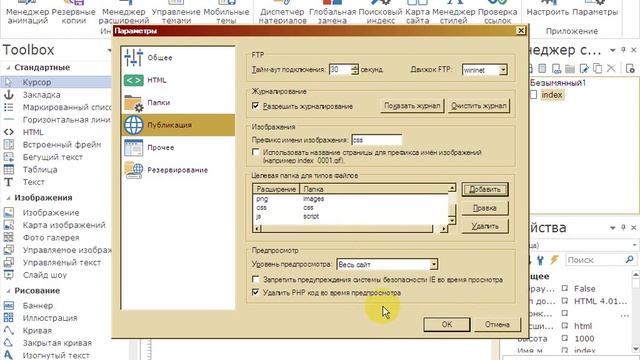Collapse the Стандартные toolbox section

click(x=8, y=68)
